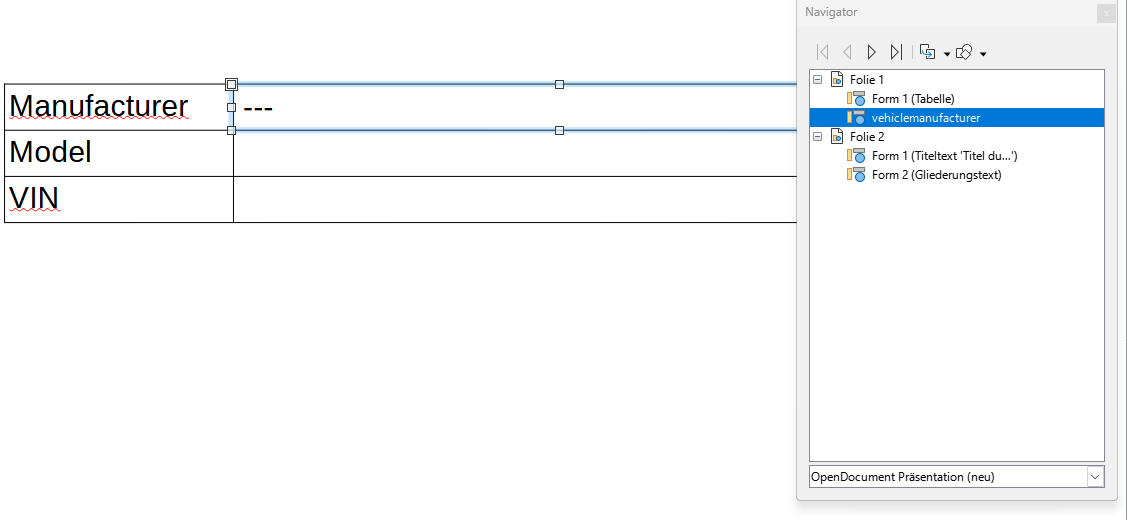The width and height of the screenshot is (1127, 520).
Task: Go to next slide via Navigator arrow
Action: tap(871, 52)
